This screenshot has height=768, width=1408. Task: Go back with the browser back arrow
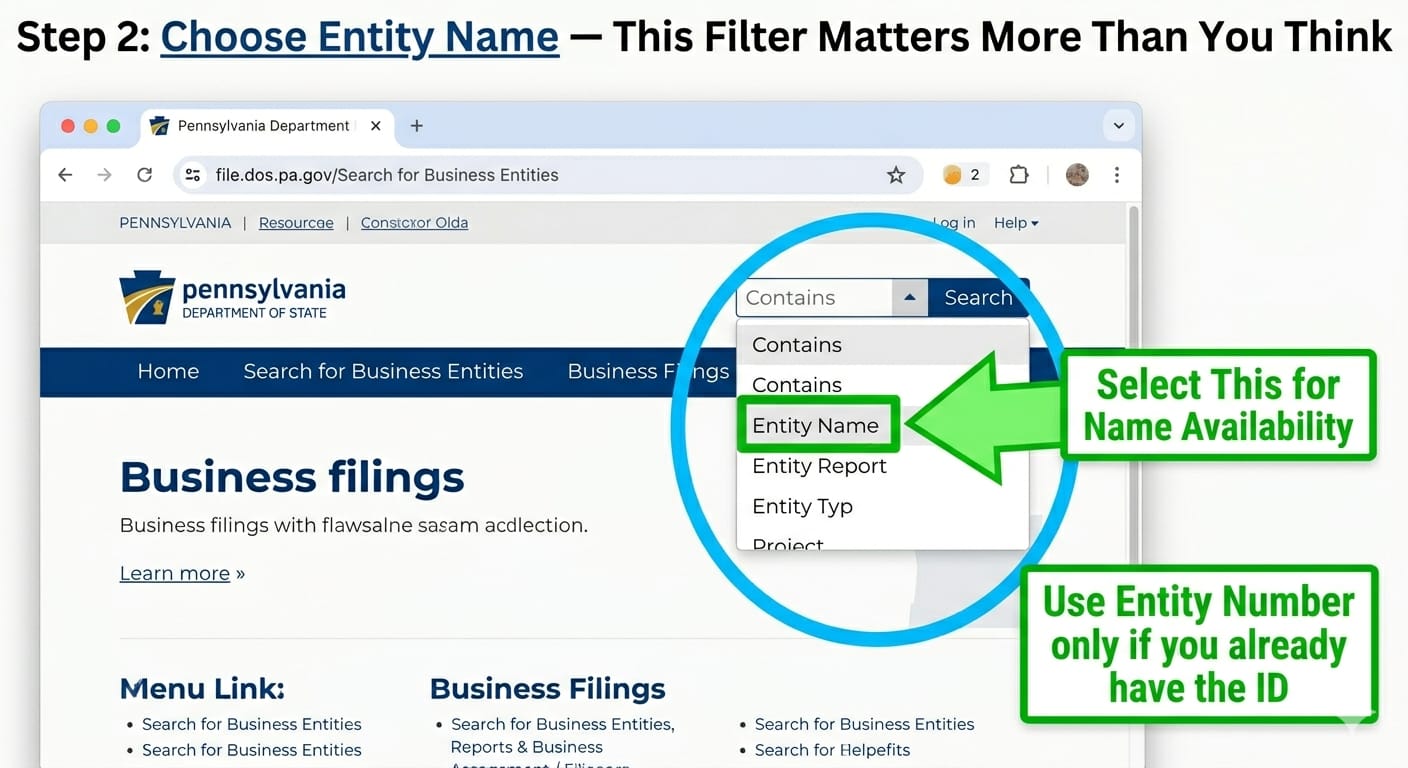click(65, 175)
